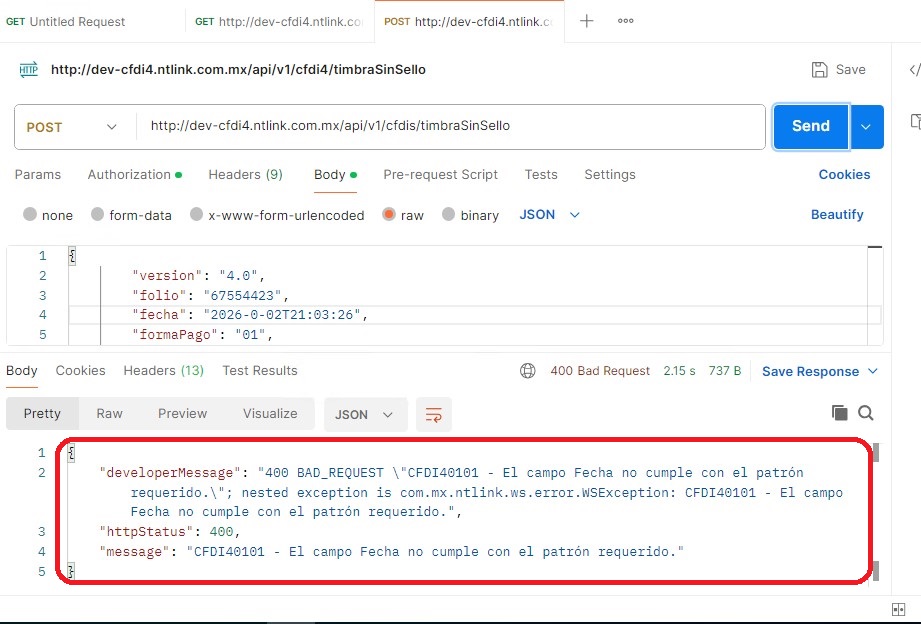
Task: Expand the Send button dropdown arrow
Action: (866, 127)
